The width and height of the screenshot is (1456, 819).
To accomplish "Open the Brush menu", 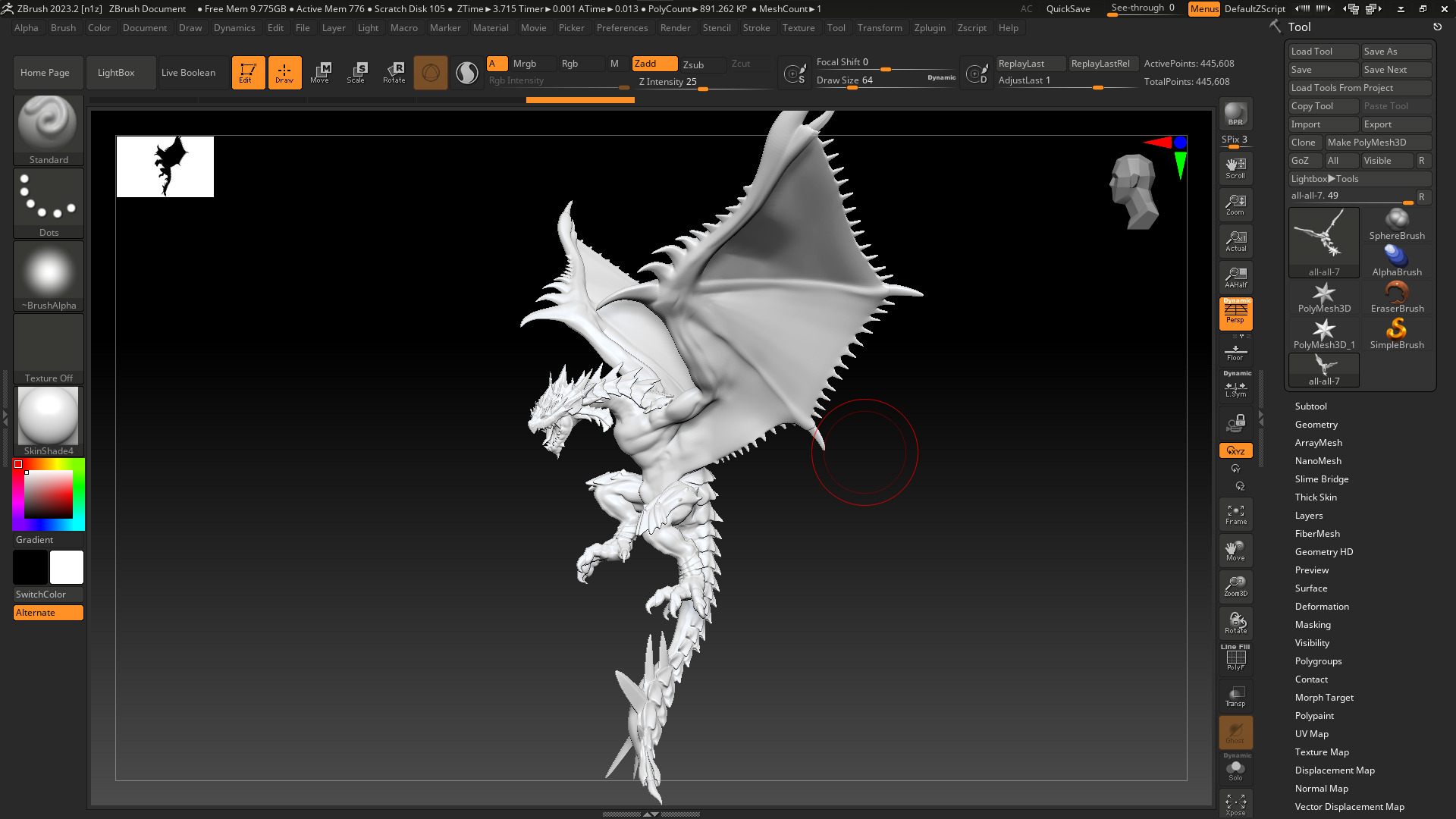I will click(x=63, y=28).
